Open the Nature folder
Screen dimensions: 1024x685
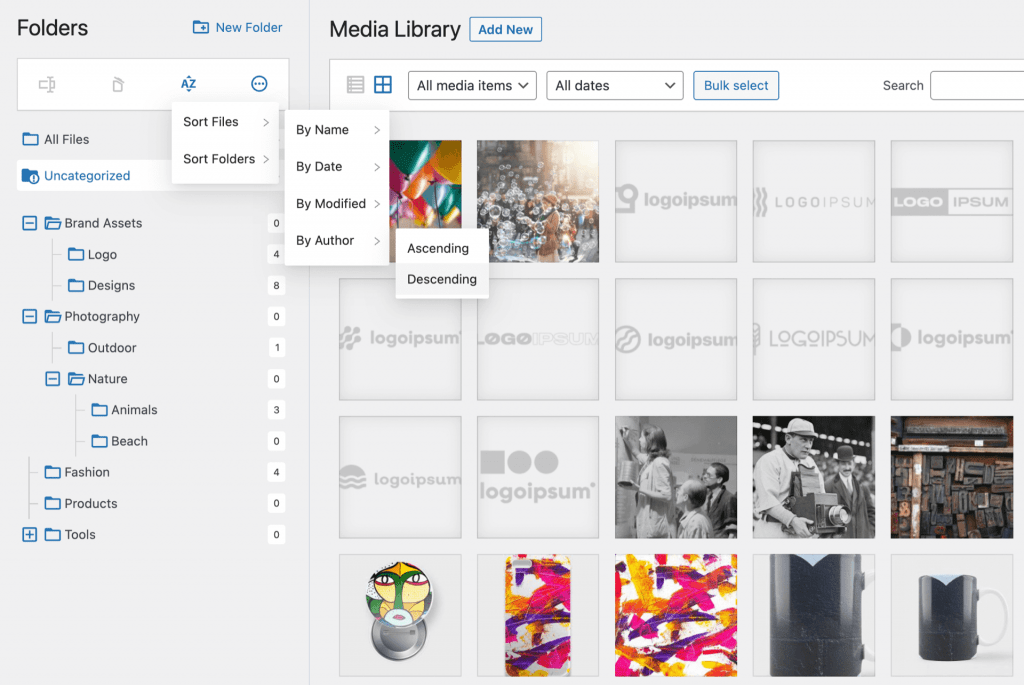98,379
